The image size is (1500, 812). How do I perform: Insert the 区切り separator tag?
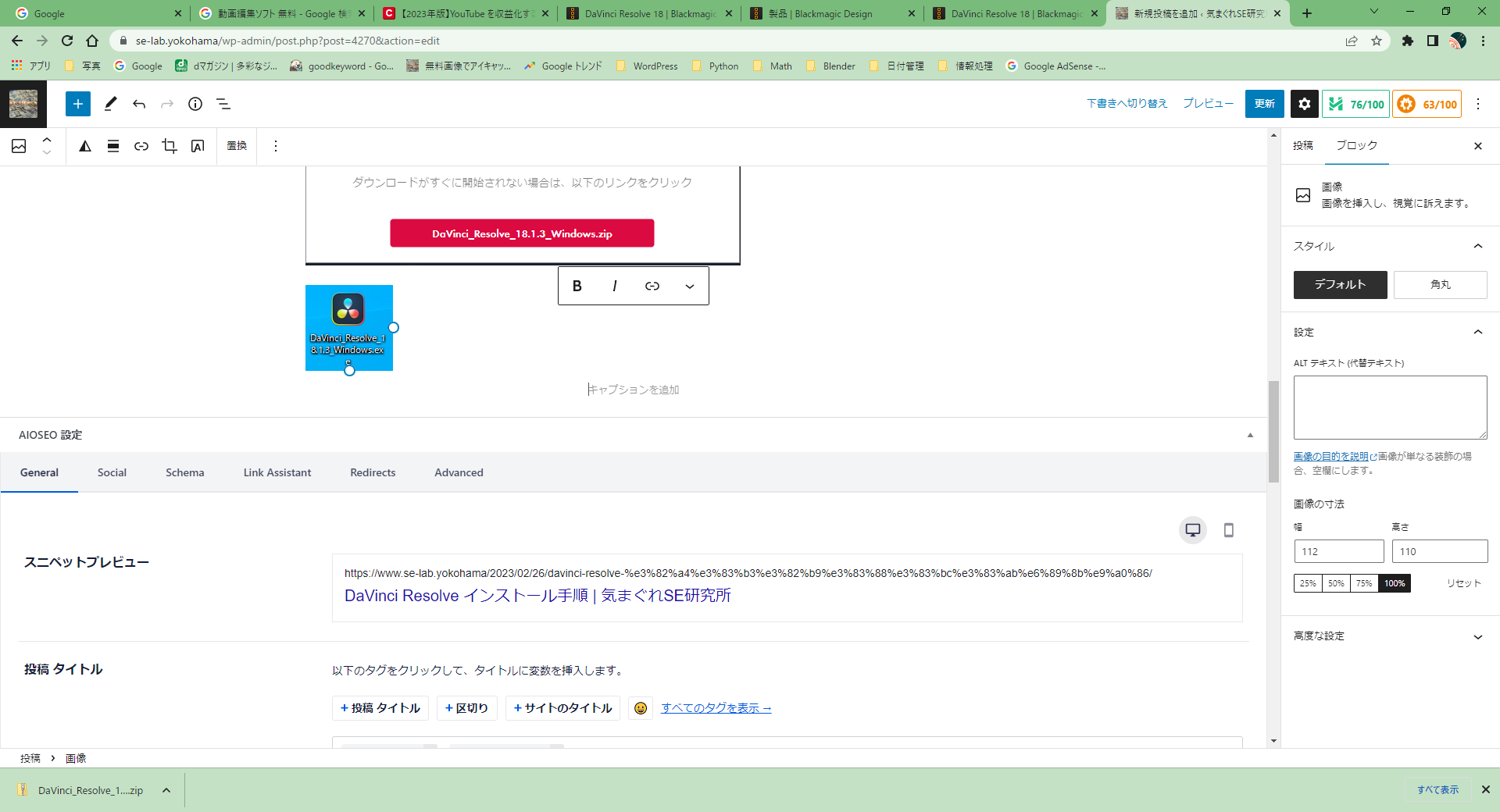[466, 708]
